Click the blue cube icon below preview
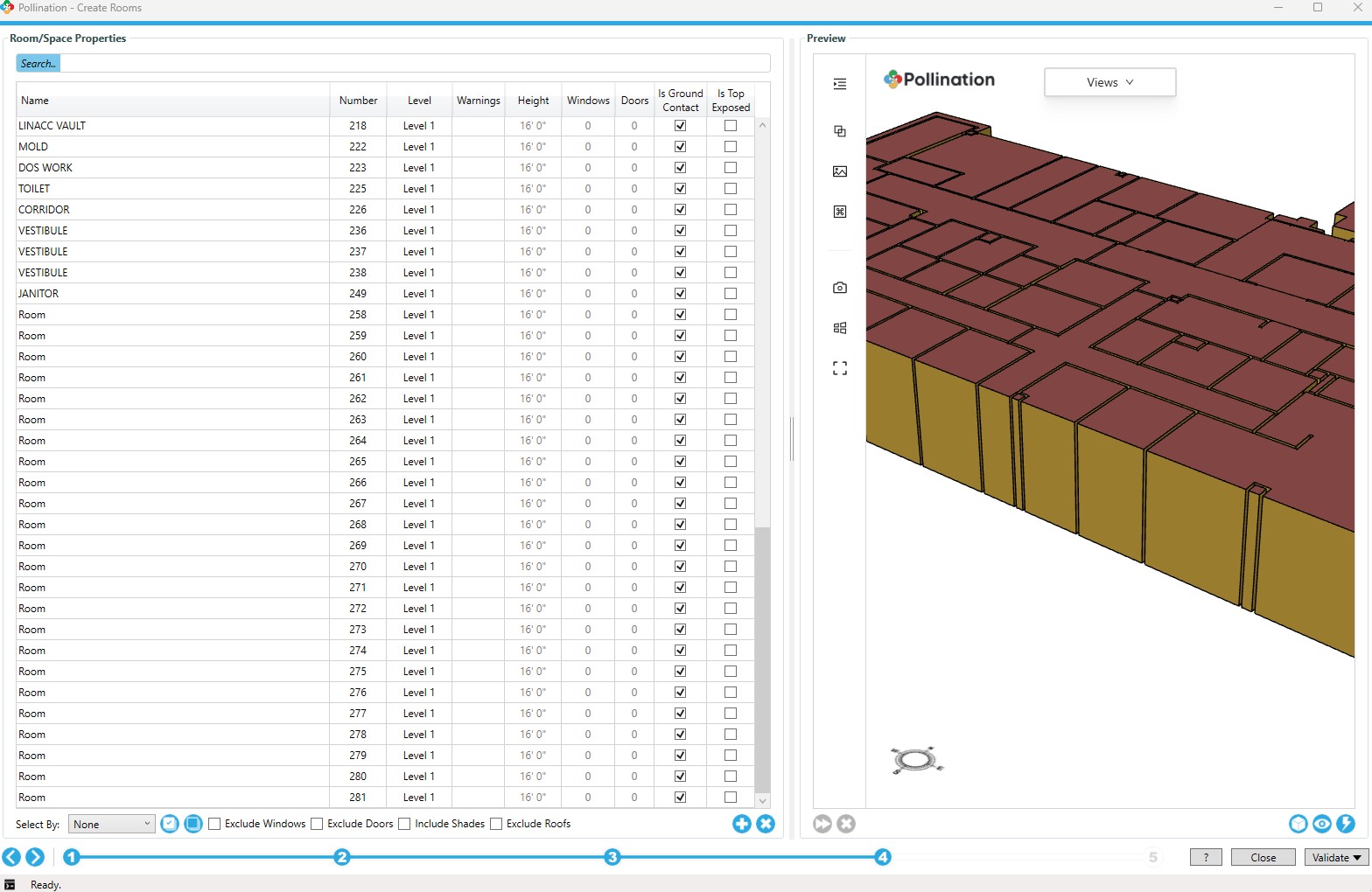 [x=1298, y=824]
